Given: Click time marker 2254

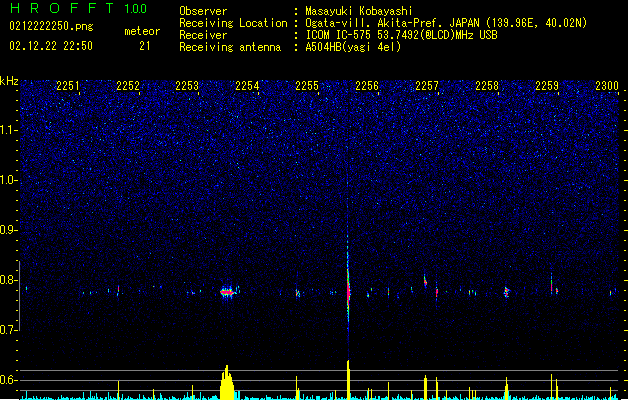Looking at the screenshot, I should click(x=247, y=85).
